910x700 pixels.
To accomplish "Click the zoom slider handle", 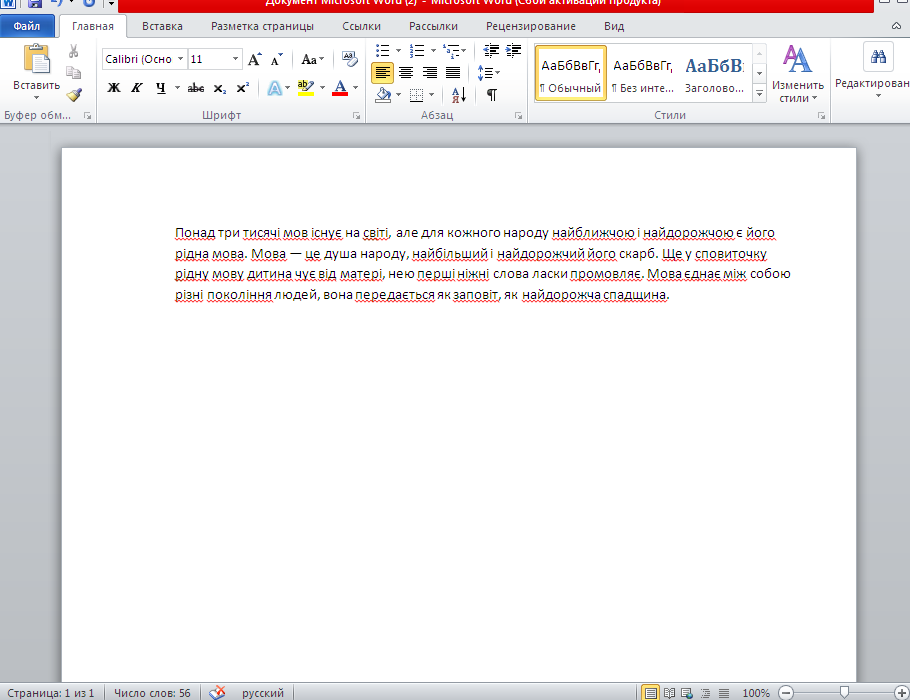I will coord(845,692).
